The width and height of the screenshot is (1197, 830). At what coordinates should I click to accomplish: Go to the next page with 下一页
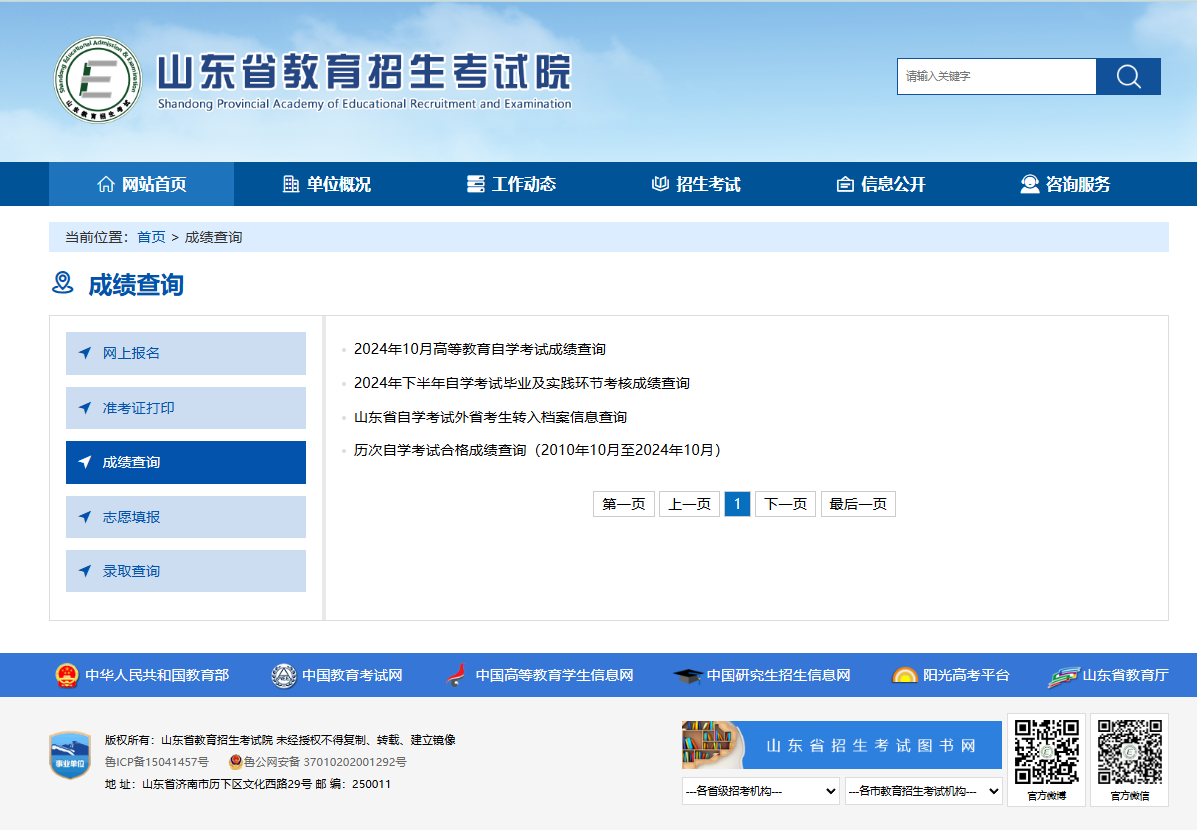785,504
